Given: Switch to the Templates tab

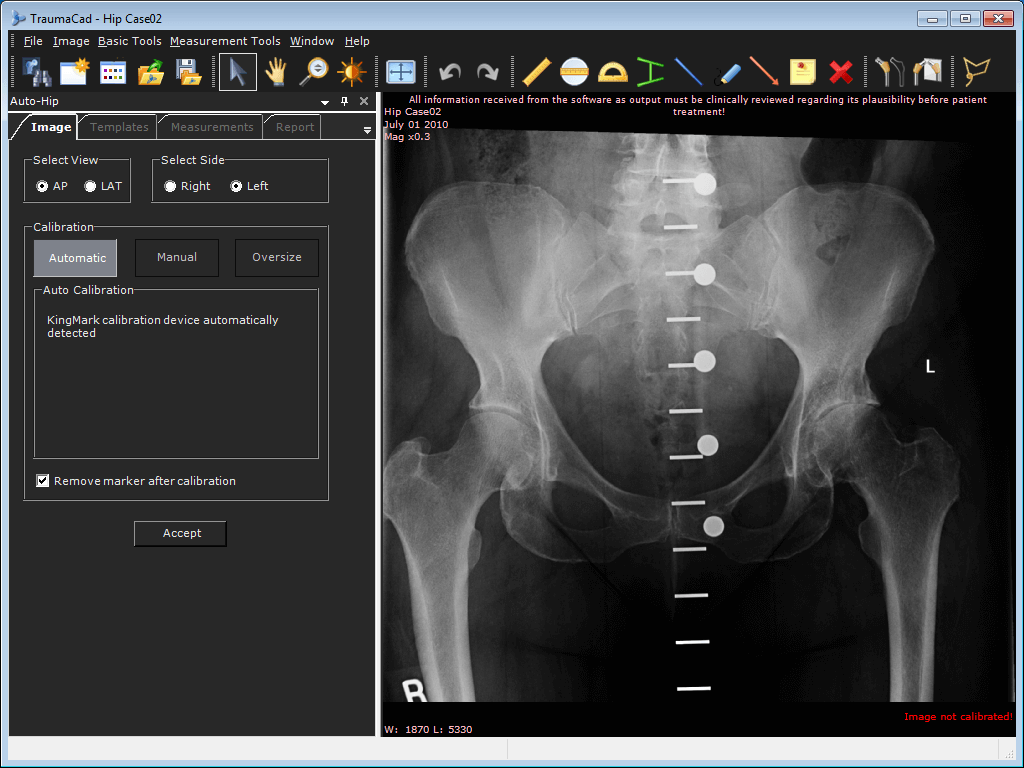Looking at the screenshot, I should [119, 127].
